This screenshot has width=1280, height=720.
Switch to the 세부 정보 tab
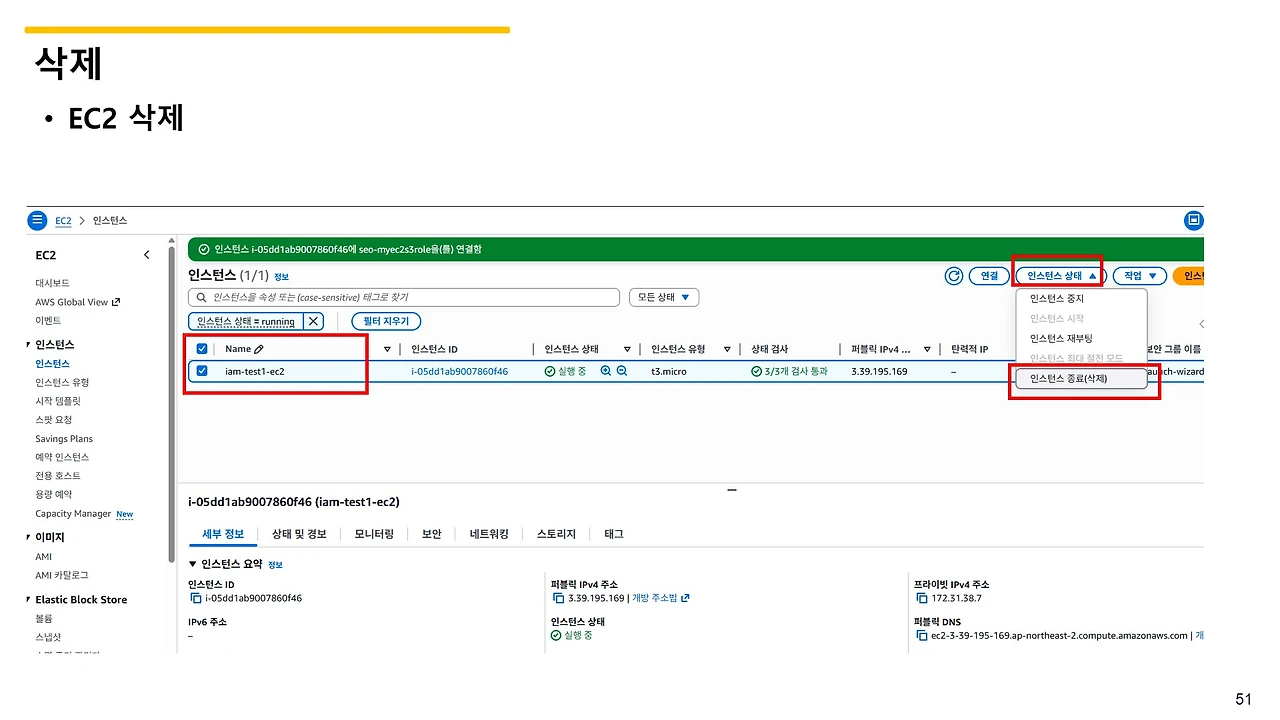223,534
